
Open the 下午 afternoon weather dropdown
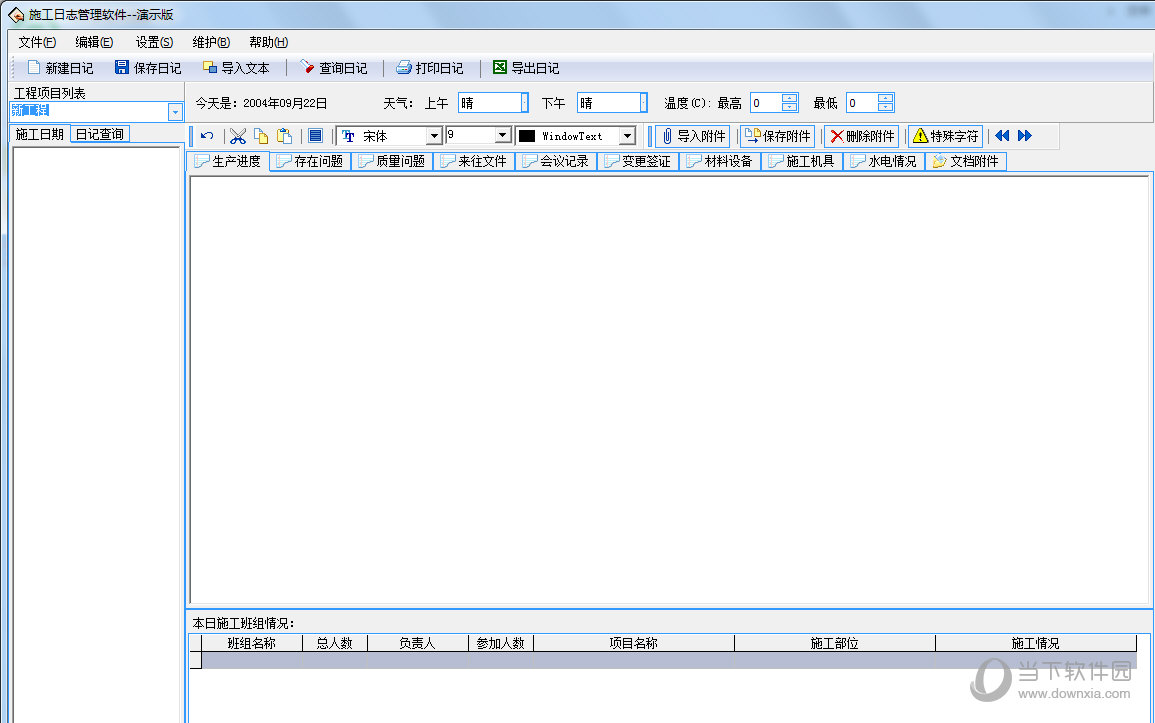pyautogui.click(x=644, y=103)
